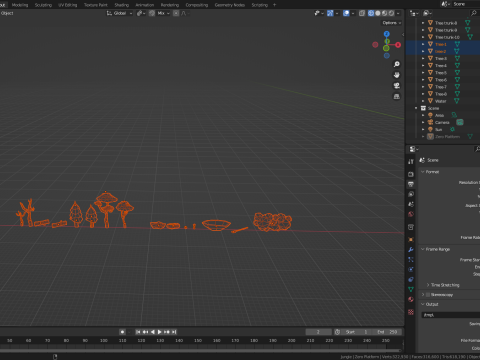Toggle snapping magnet in header

pos(152,13)
